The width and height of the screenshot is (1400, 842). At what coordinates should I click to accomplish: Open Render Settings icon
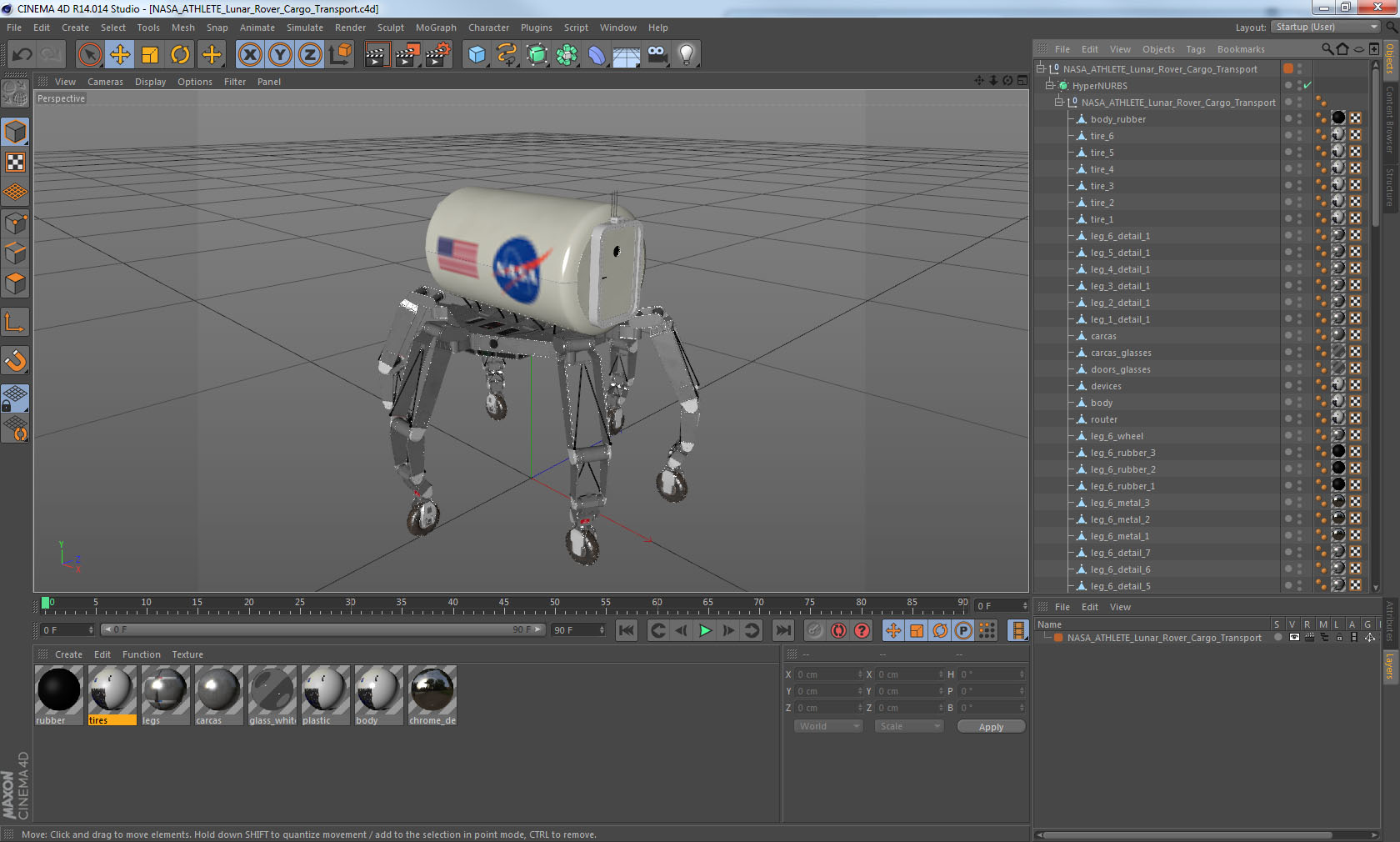click(x=438, y=55)
